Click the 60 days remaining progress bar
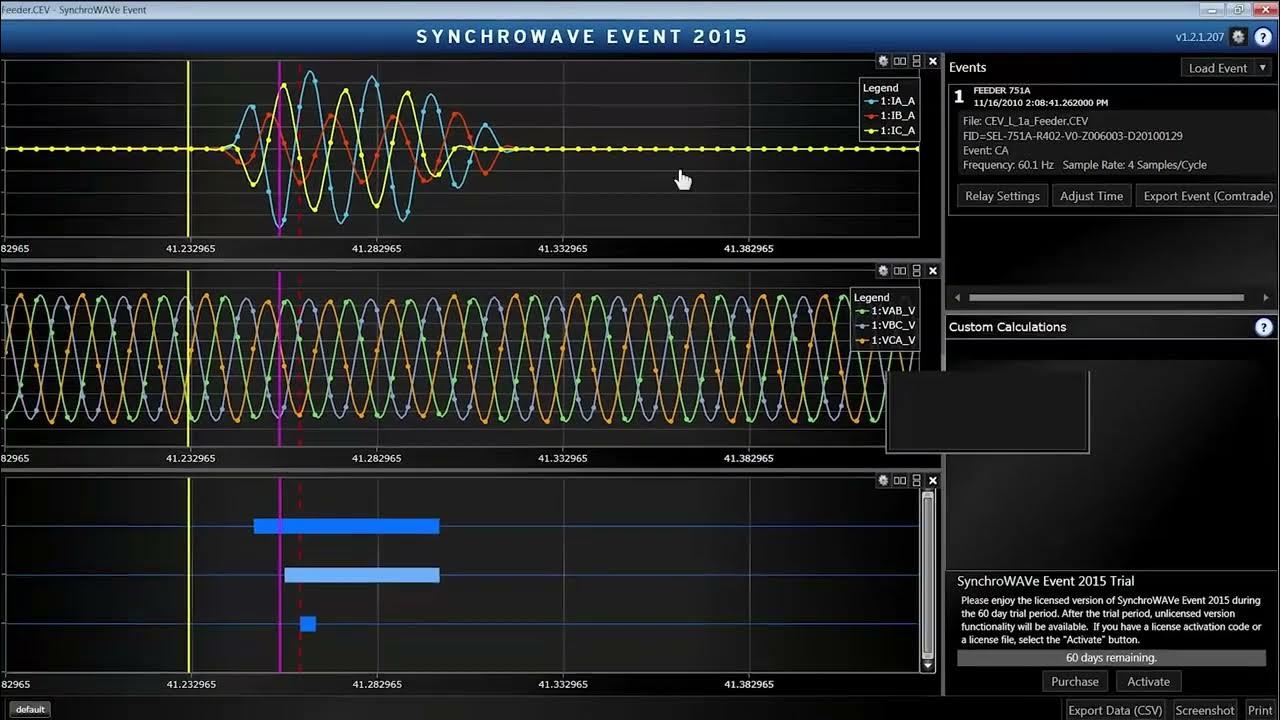Viewport: 1280px width, 720px height. [x=1111, y=658]
